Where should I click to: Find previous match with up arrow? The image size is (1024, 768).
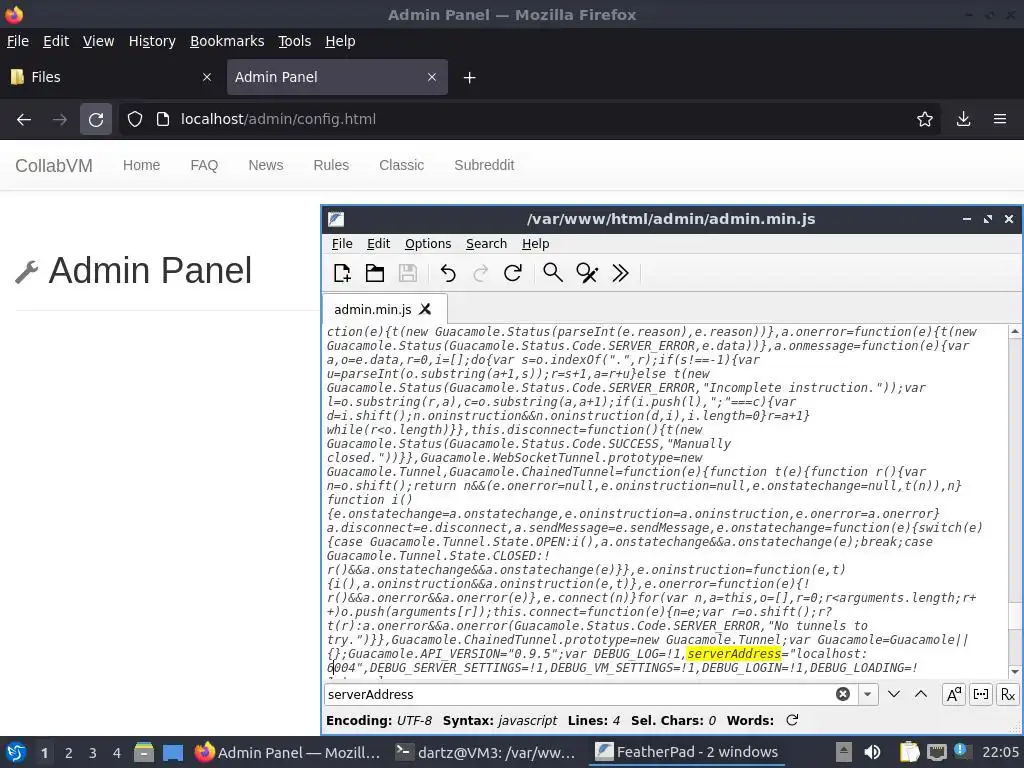point(921,694)
